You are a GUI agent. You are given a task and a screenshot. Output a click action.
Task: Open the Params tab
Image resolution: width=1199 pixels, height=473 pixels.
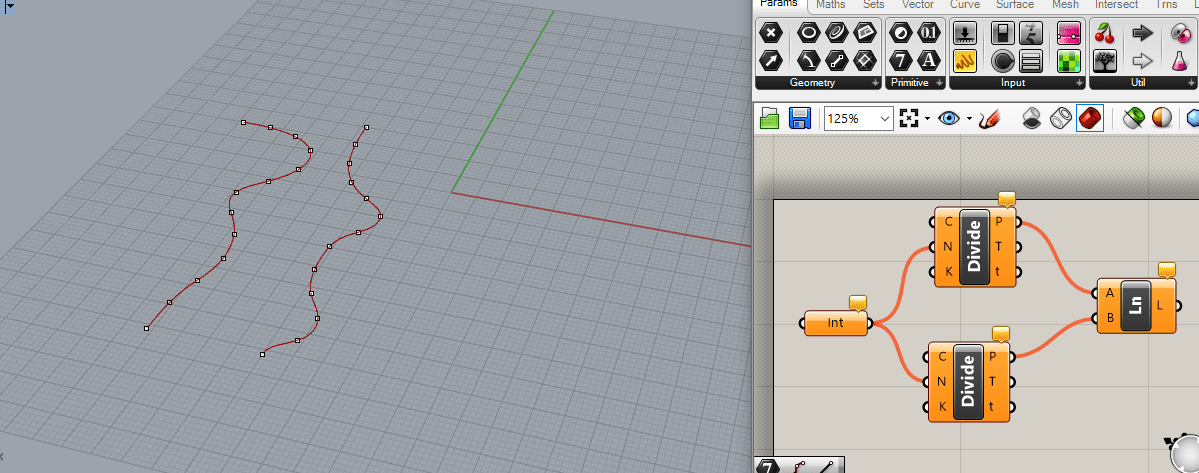coord(778,5)
